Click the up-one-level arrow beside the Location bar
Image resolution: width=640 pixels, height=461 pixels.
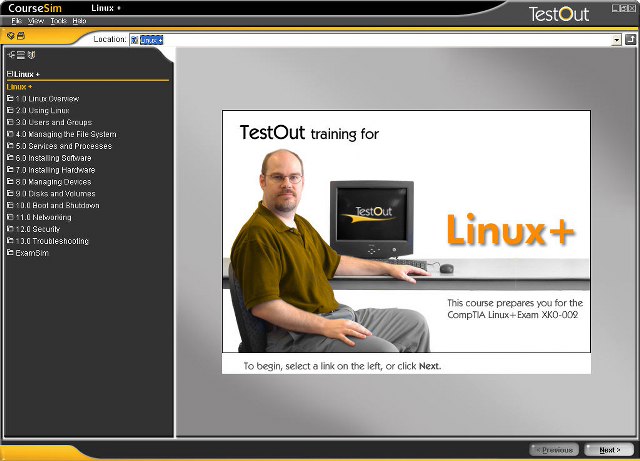(631, 40)
